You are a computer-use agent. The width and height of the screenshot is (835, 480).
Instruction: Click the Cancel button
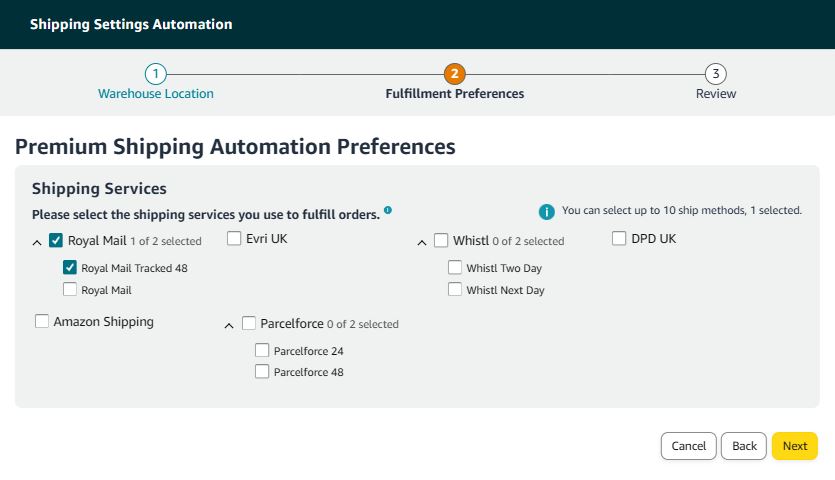pyautogui.click(x=689, y=446)
